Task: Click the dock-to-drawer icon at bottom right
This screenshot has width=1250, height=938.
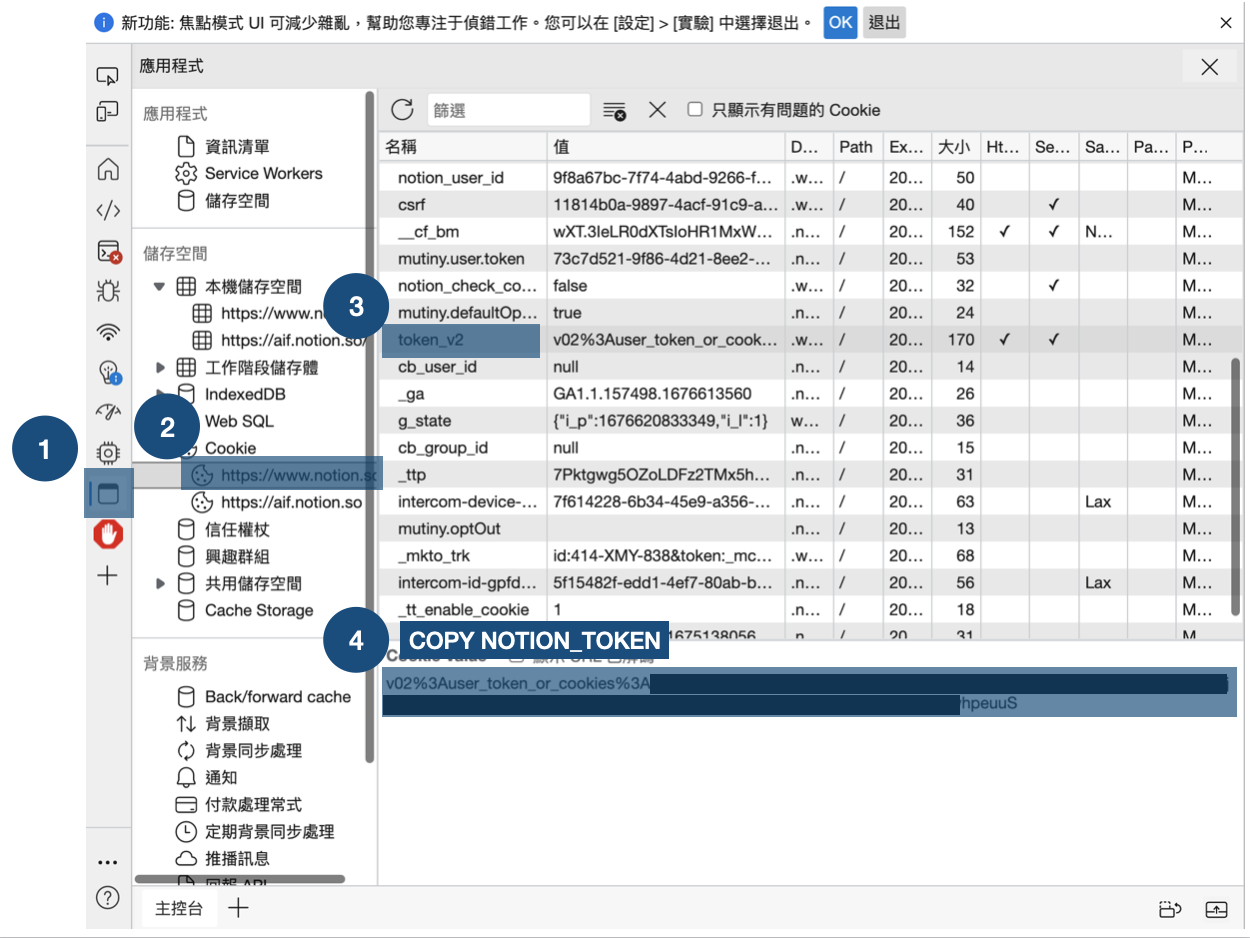Action: (1170, 909)
